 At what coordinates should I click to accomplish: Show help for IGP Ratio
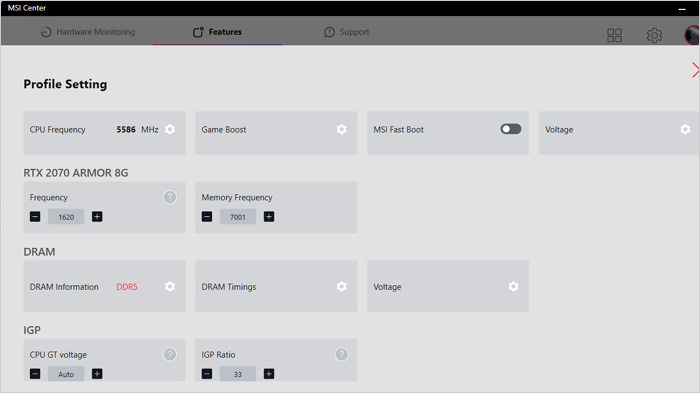click(342, 354)
